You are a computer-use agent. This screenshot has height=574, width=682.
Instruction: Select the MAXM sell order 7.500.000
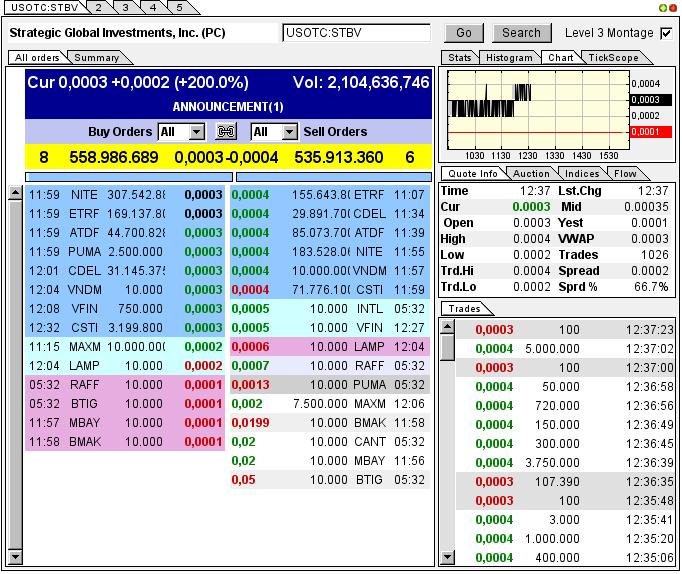(x=330, y=404)
